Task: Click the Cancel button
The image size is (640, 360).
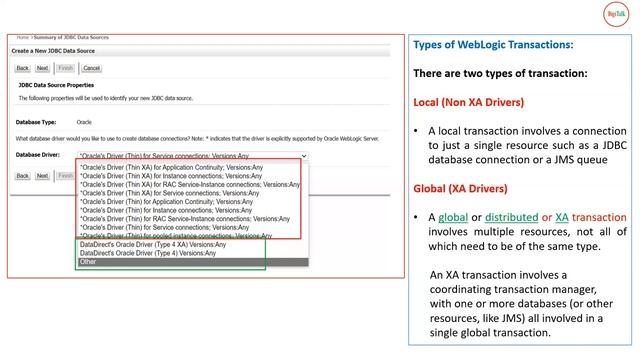Action: tap(91, 68)
